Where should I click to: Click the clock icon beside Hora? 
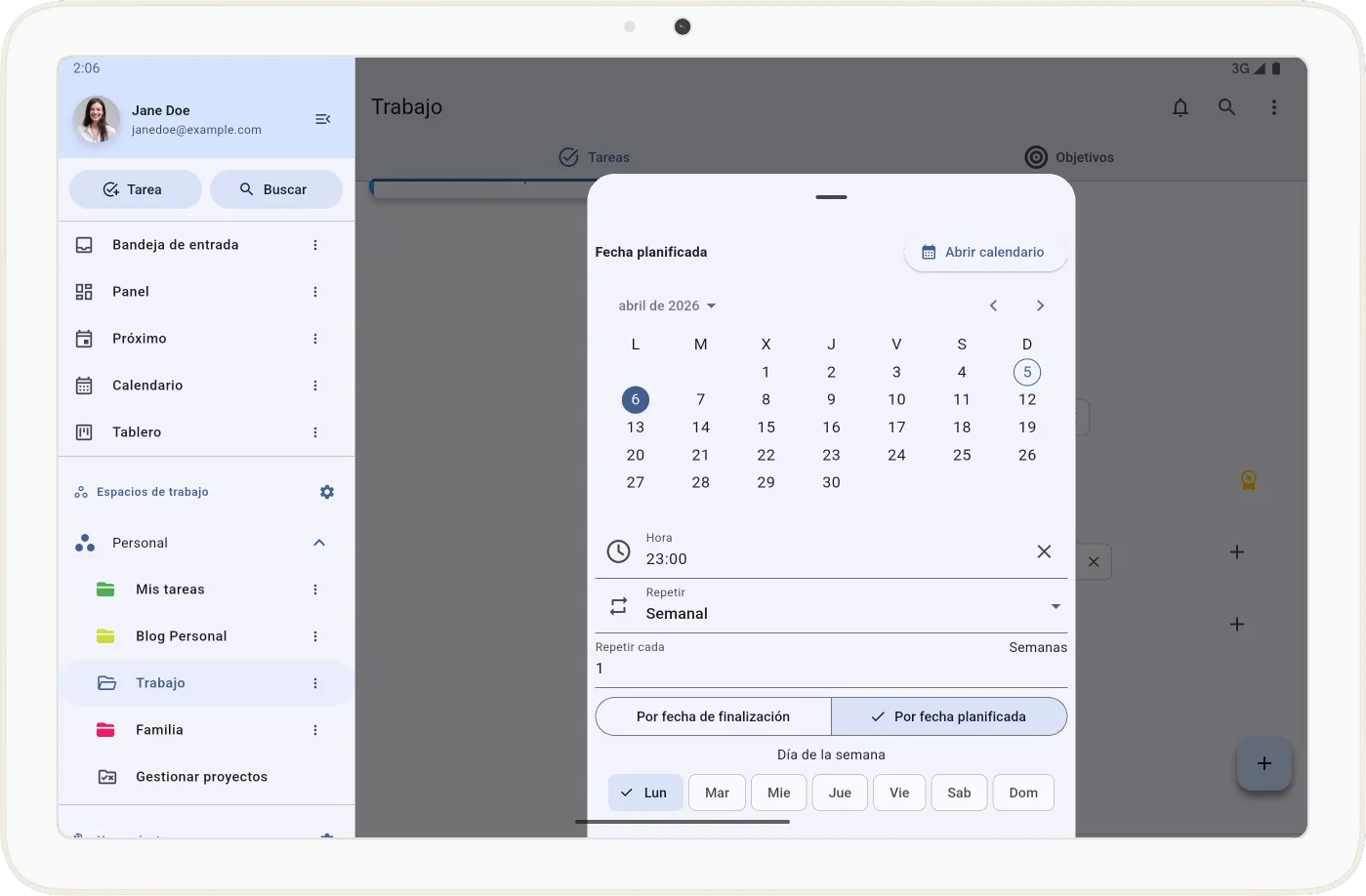pos(618,551)
